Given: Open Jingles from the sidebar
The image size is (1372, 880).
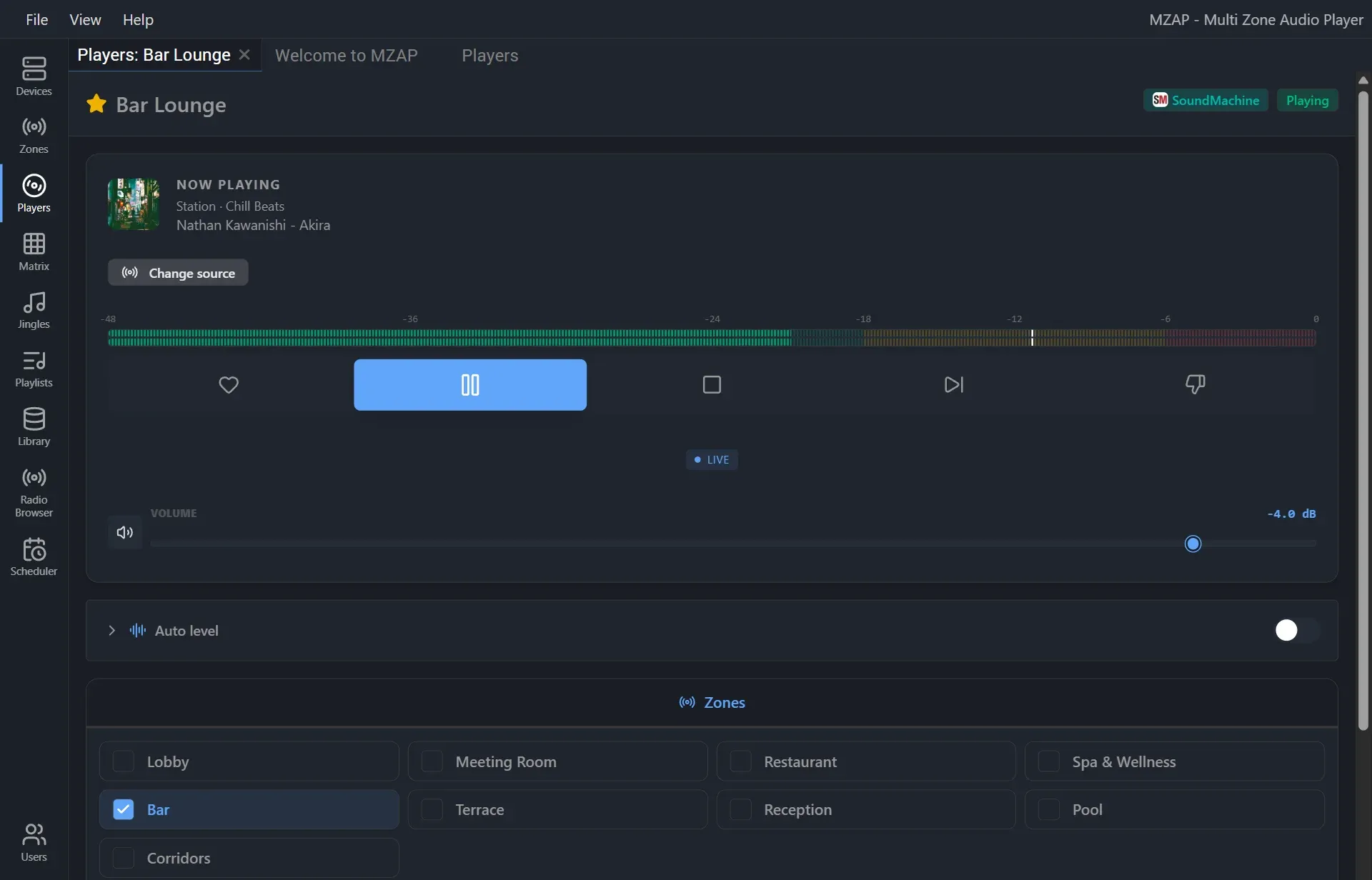Looking at the screenshot, I should pos(34,310).
